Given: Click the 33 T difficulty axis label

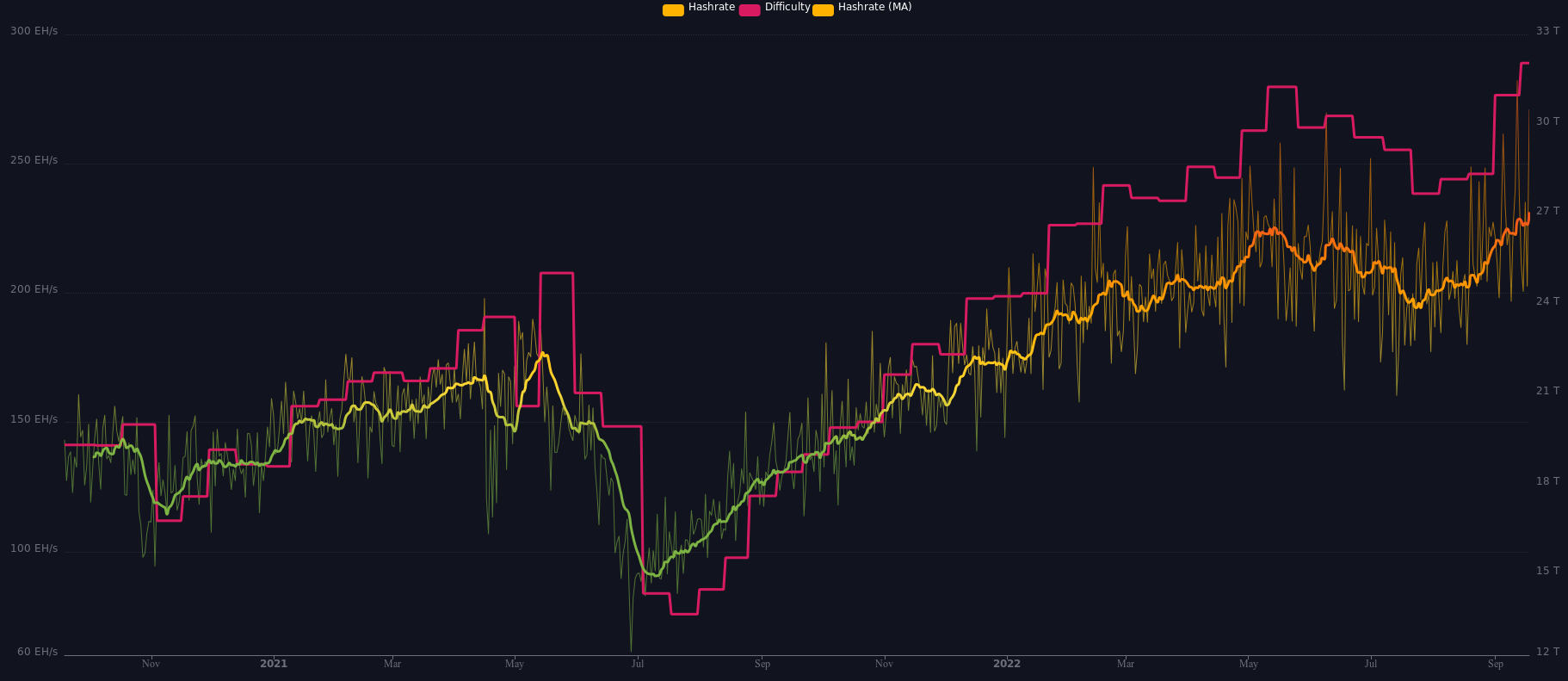Looking at the screenshot, I should click(1547, 31).
